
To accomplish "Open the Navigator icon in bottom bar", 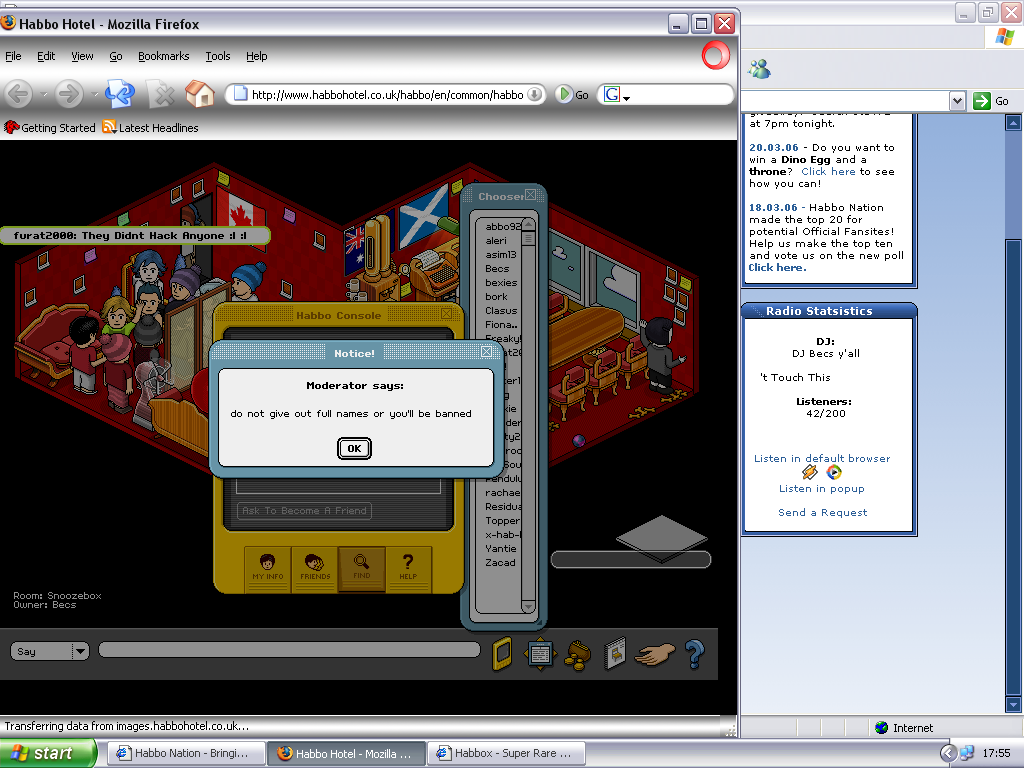I will tap(540, 654).
